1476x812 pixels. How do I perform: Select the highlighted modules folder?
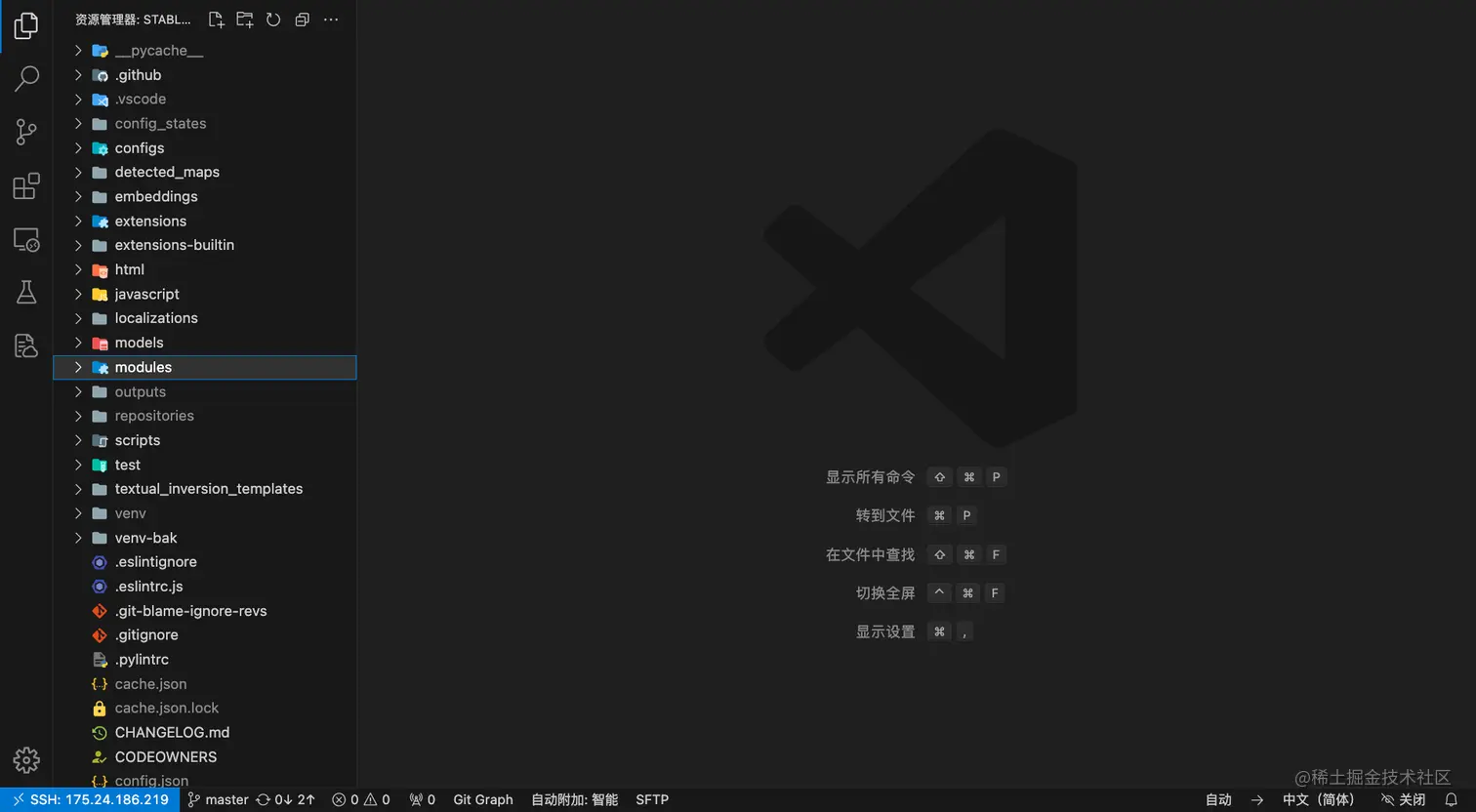pos(205,367)
